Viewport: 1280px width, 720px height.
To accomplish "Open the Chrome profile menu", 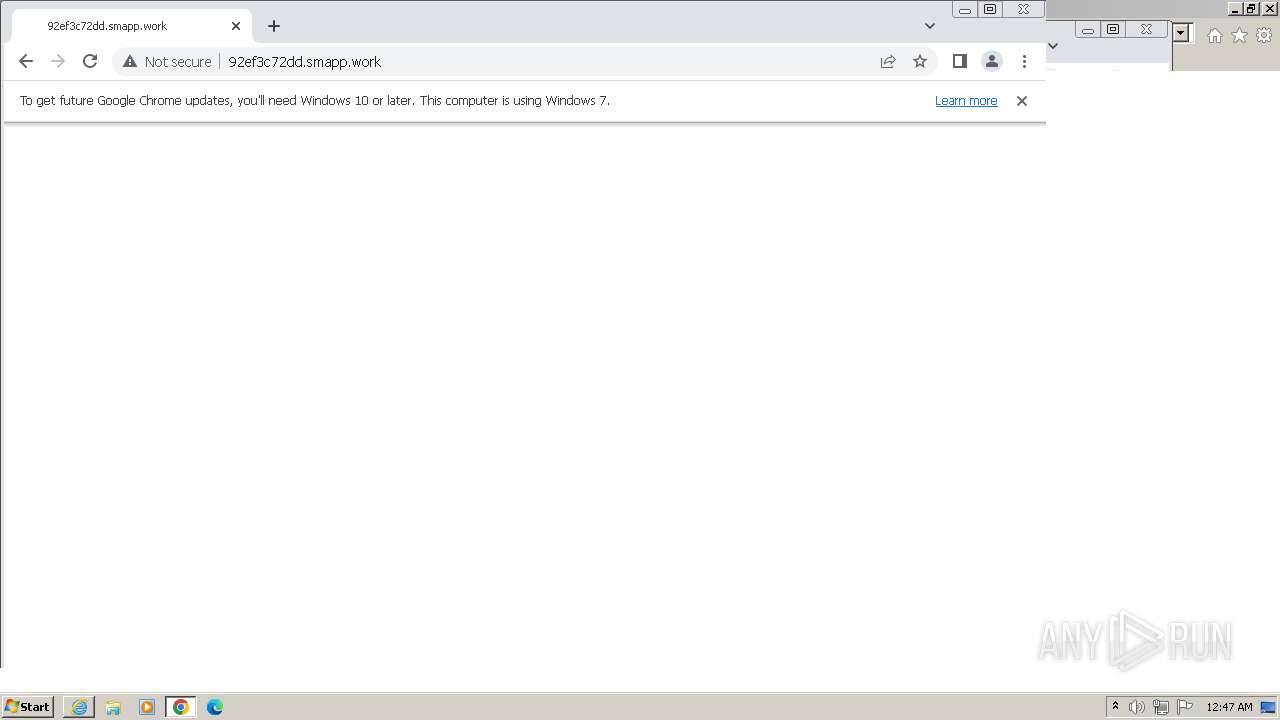I will (992, 61).
